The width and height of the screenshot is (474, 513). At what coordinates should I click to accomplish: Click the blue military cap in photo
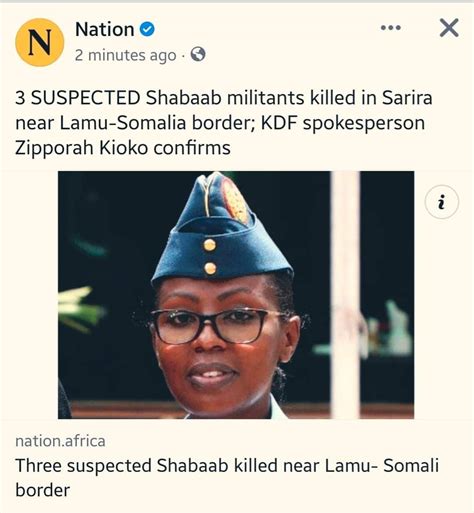click(x=222, y=231)
